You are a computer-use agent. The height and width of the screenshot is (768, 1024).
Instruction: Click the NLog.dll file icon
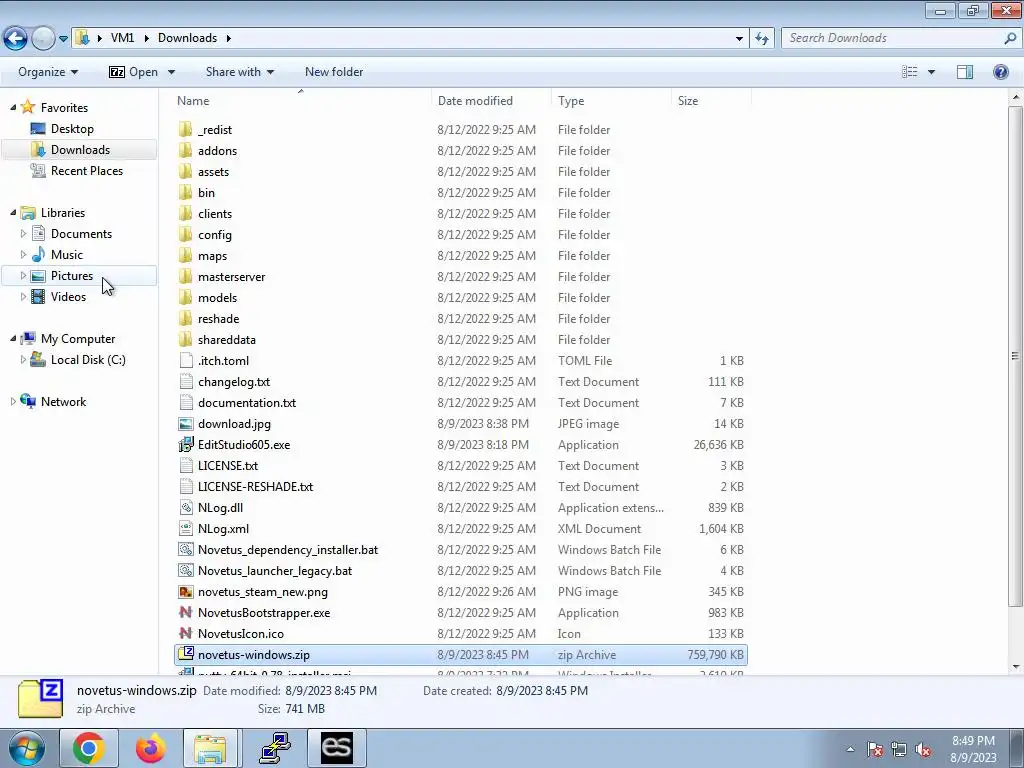185,507
